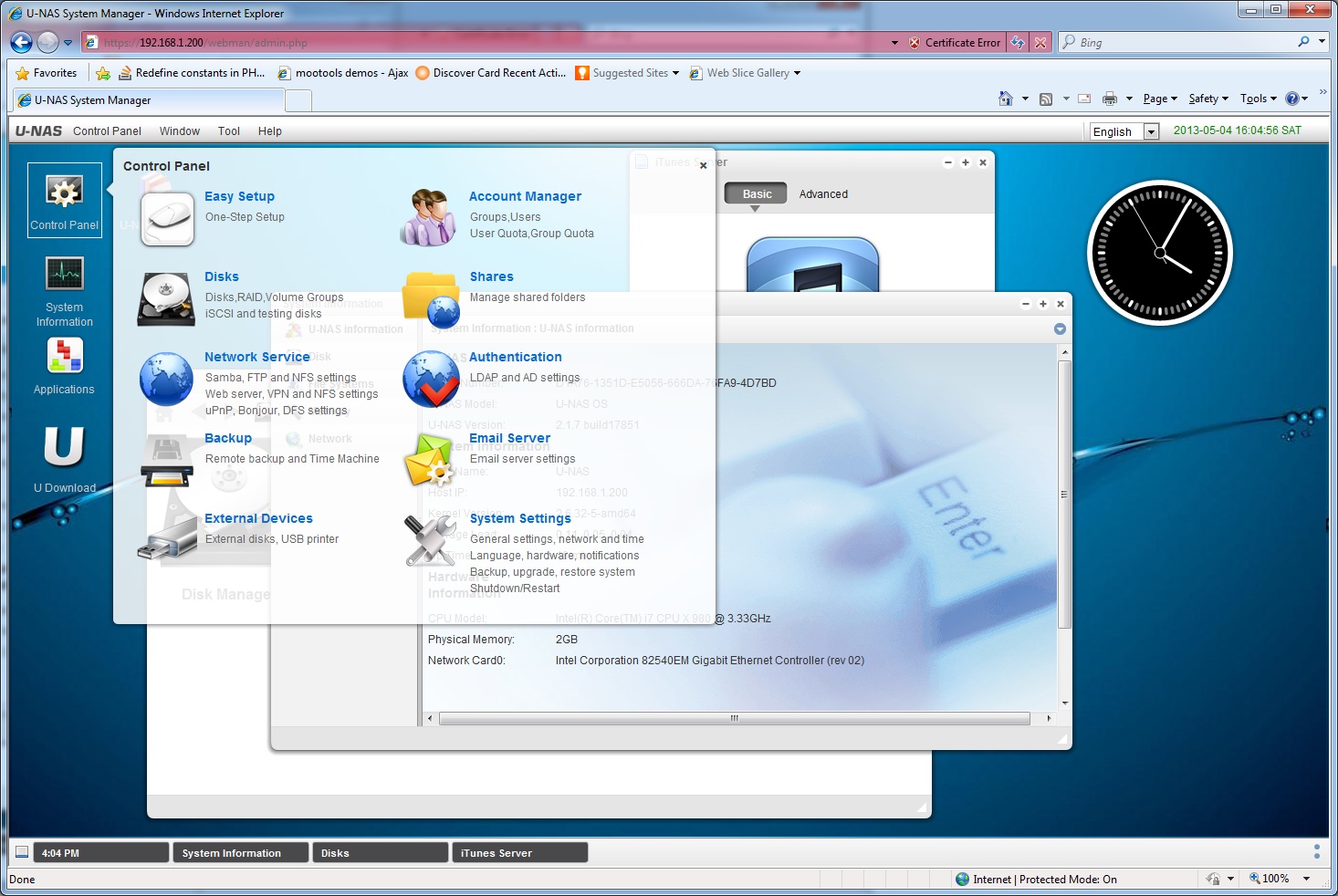This screenshot has width=1338, height=896.
Task: Open the Control Panel sidebar icon
Action: click(x=64, y=200)
